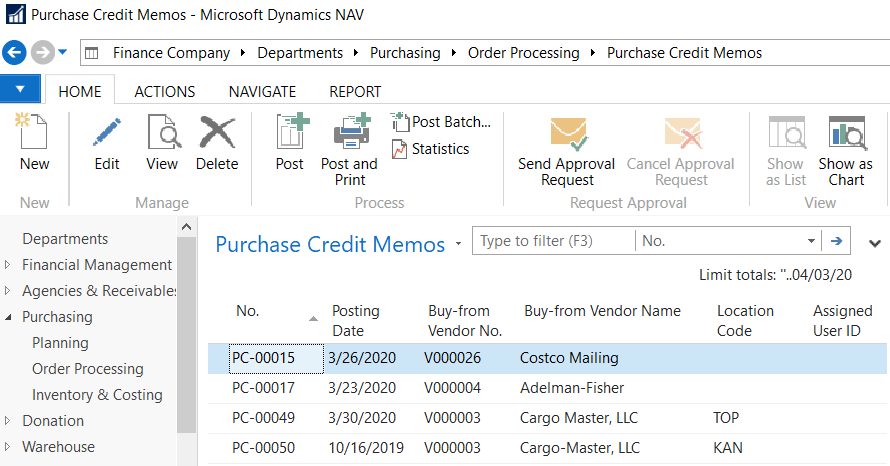Click the New document icon
890x466 pixels.
click(x=34, y=134)
